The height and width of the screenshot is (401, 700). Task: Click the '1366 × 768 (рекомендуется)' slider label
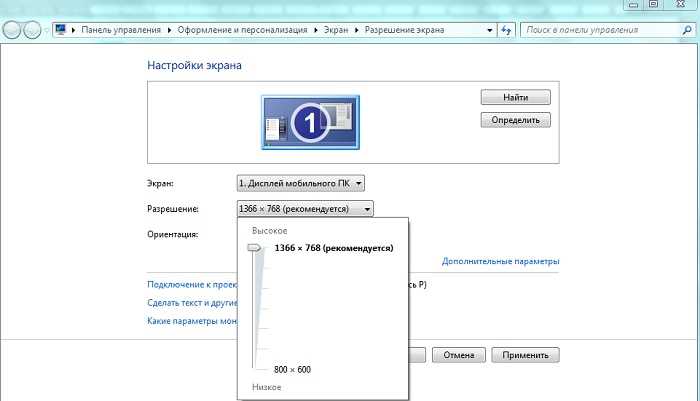(334, 248)
